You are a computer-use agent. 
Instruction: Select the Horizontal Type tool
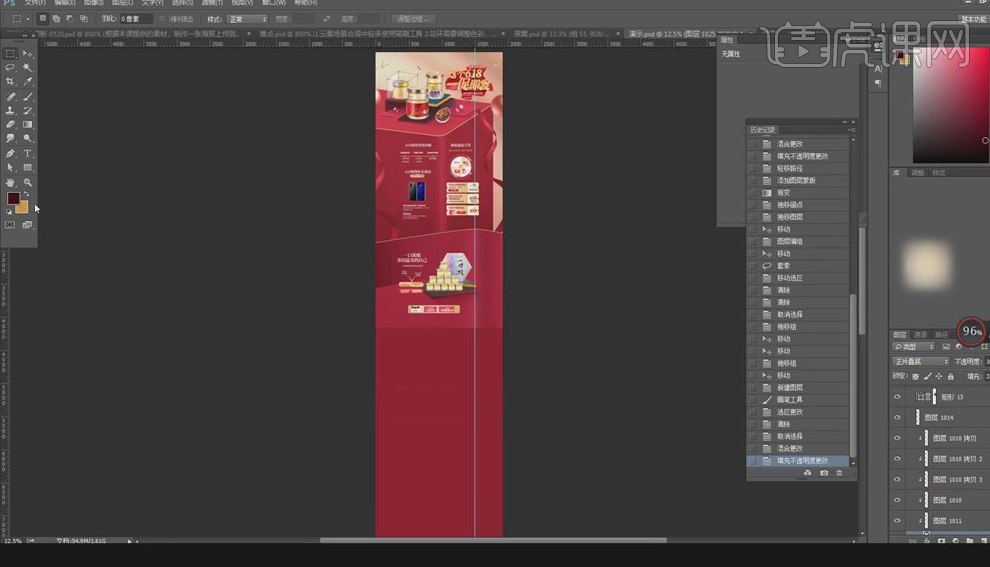pyautogui.click(x=28, y=153)
